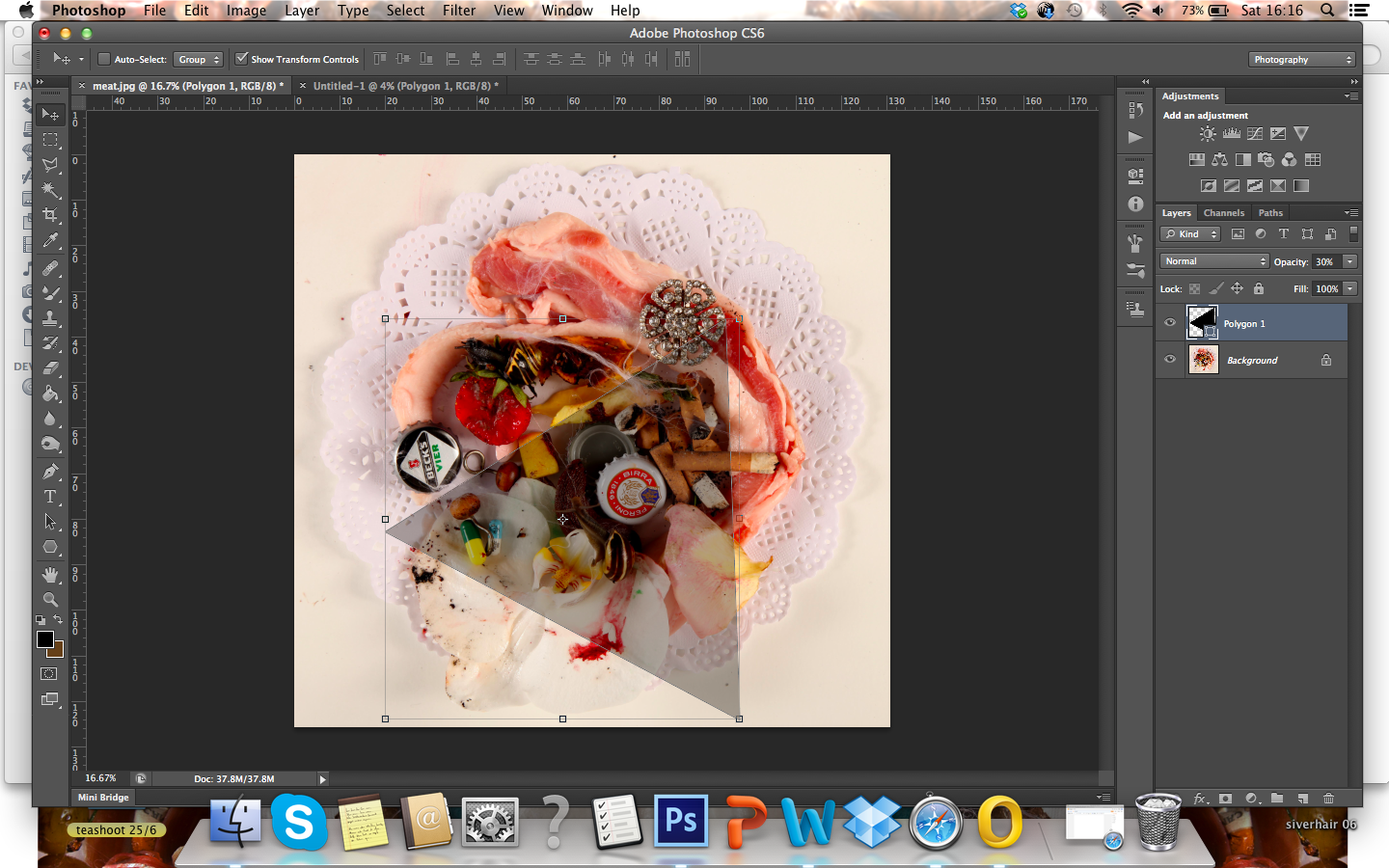Open Mini Bridge from the bottom bar
This screenshot has height=868, width=1389.
(x=102, y=798)
